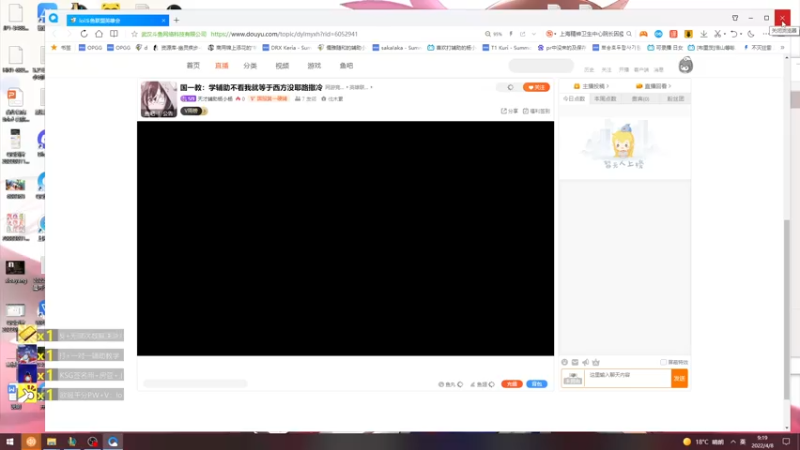The height and width of the screenshot is (450, 800).
Task: Open the envelope icon above chat input
Action: pyautogui.click(x=575, y=362)
